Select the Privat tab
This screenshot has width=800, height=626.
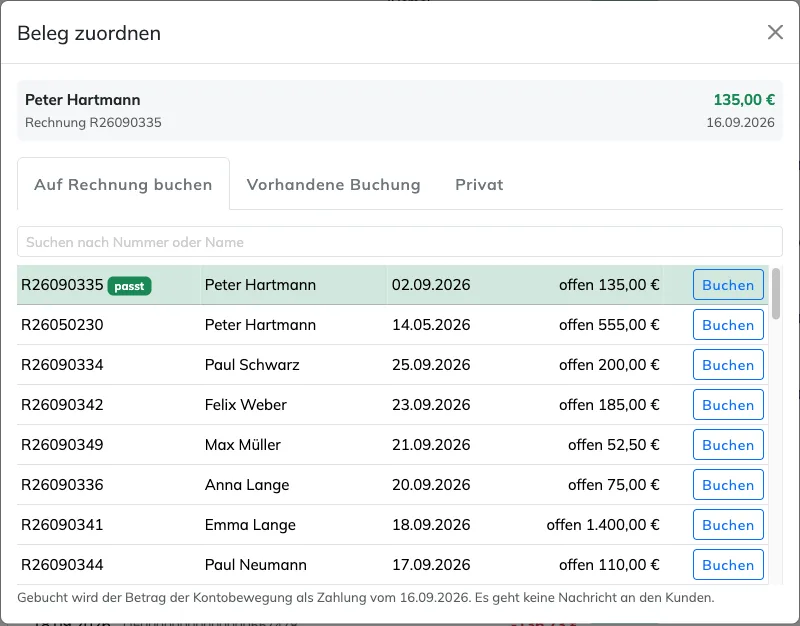(479, 184)
